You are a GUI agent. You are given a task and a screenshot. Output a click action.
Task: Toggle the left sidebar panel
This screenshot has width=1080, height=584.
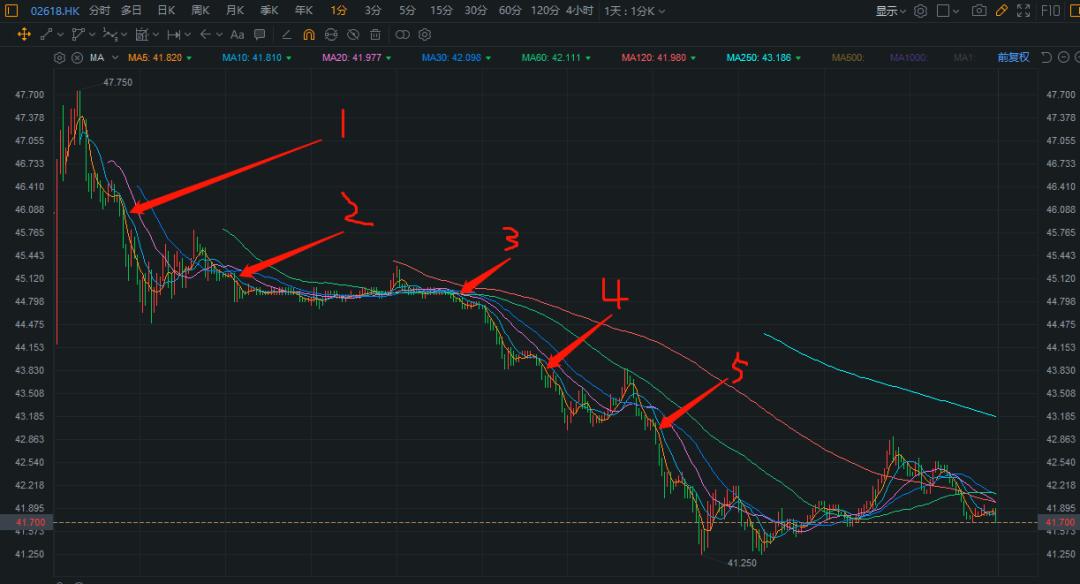tap(12, 10)
